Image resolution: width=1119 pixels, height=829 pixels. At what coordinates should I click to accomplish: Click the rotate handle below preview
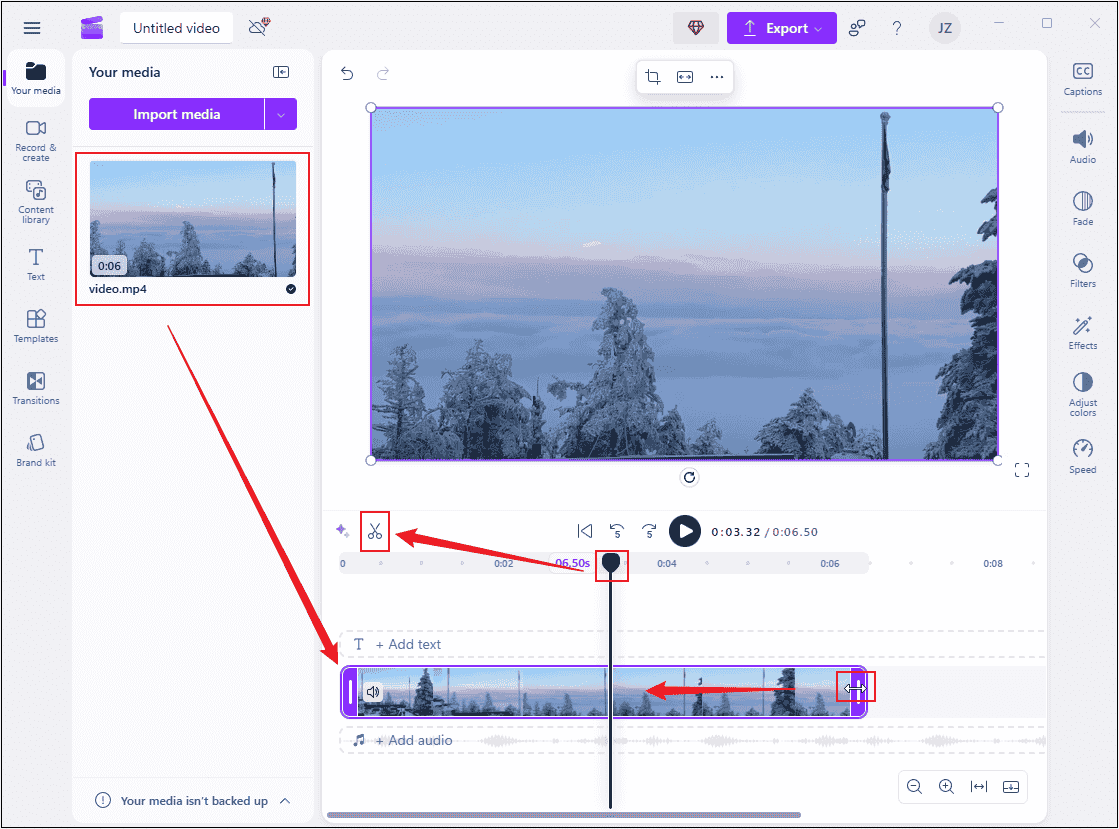689,477
